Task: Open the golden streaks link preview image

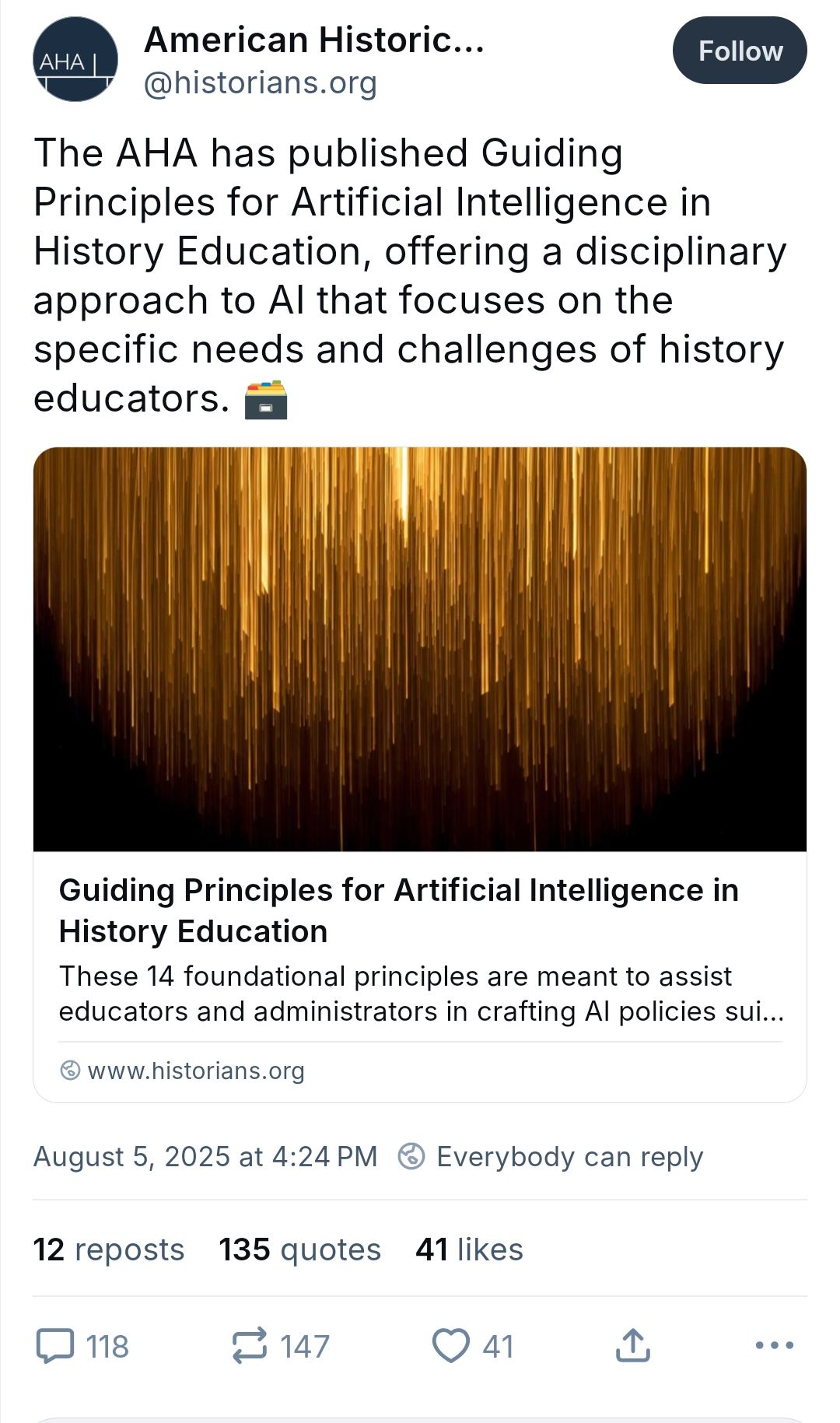Action: tap(420, 649)
